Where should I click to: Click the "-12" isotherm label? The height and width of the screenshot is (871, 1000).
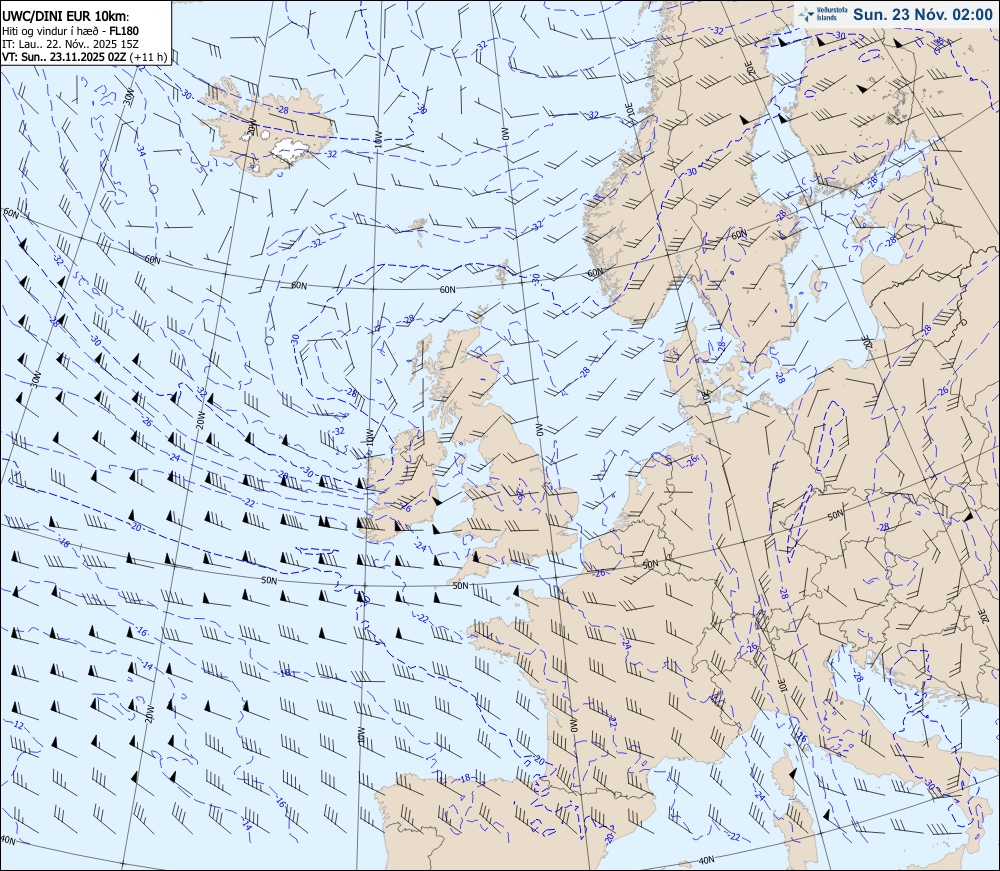tap(18, 725)
